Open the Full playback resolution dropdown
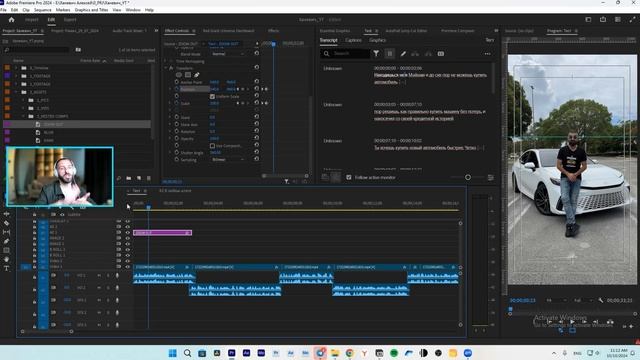The height and width of the screenshot is (360, 640). (583, 300)
